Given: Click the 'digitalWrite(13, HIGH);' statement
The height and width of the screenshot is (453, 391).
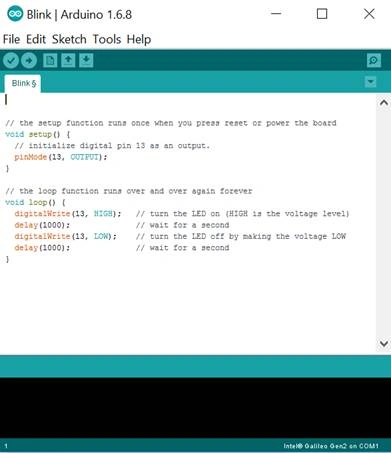Looking at the screenshot, I should click(x=68, y=214).
